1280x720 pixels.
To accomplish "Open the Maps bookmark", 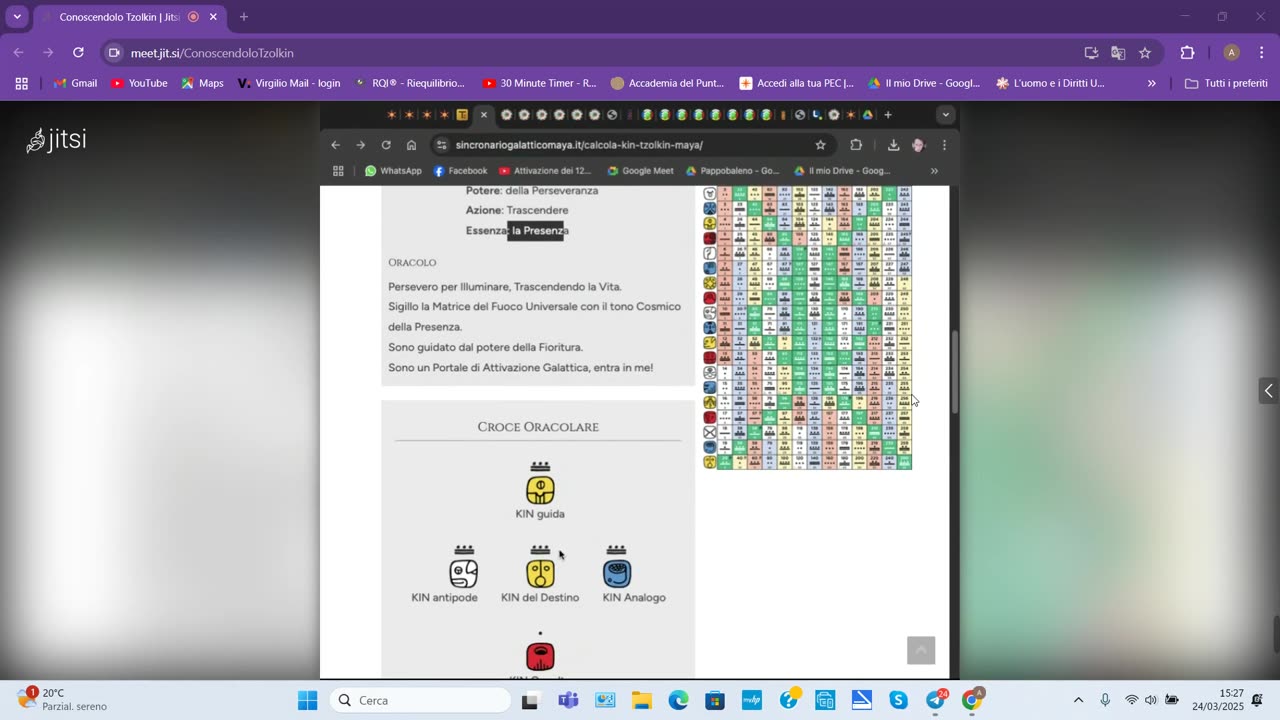I will 202,83.
